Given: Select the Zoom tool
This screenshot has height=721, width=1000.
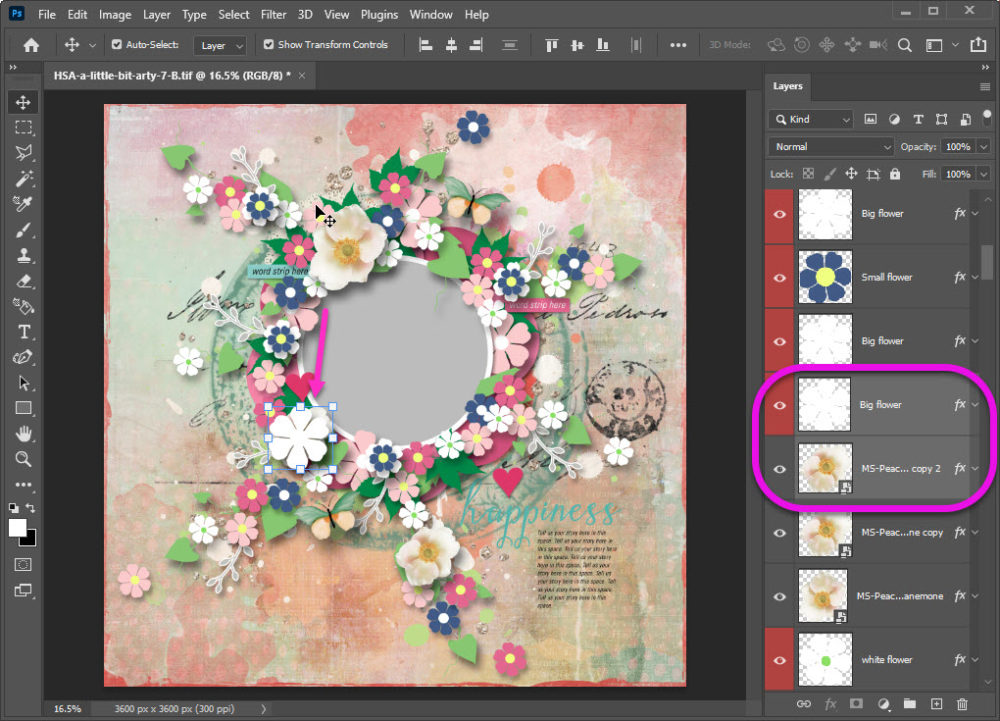Looking at the screenshot, I should click(x=24, y=459).
